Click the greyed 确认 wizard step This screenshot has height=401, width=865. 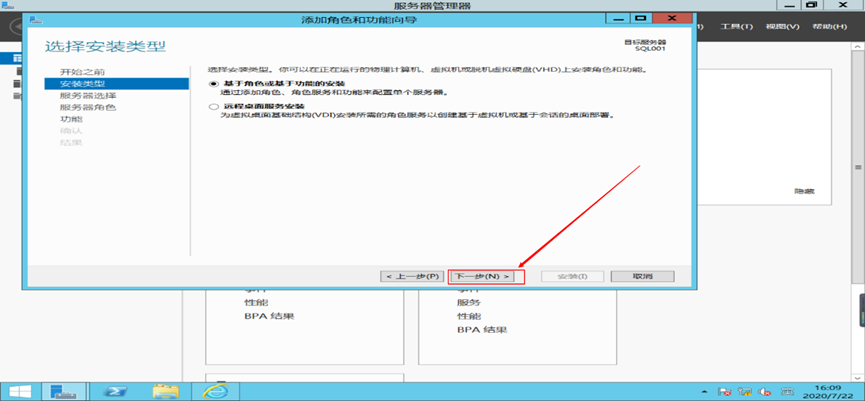71,131
